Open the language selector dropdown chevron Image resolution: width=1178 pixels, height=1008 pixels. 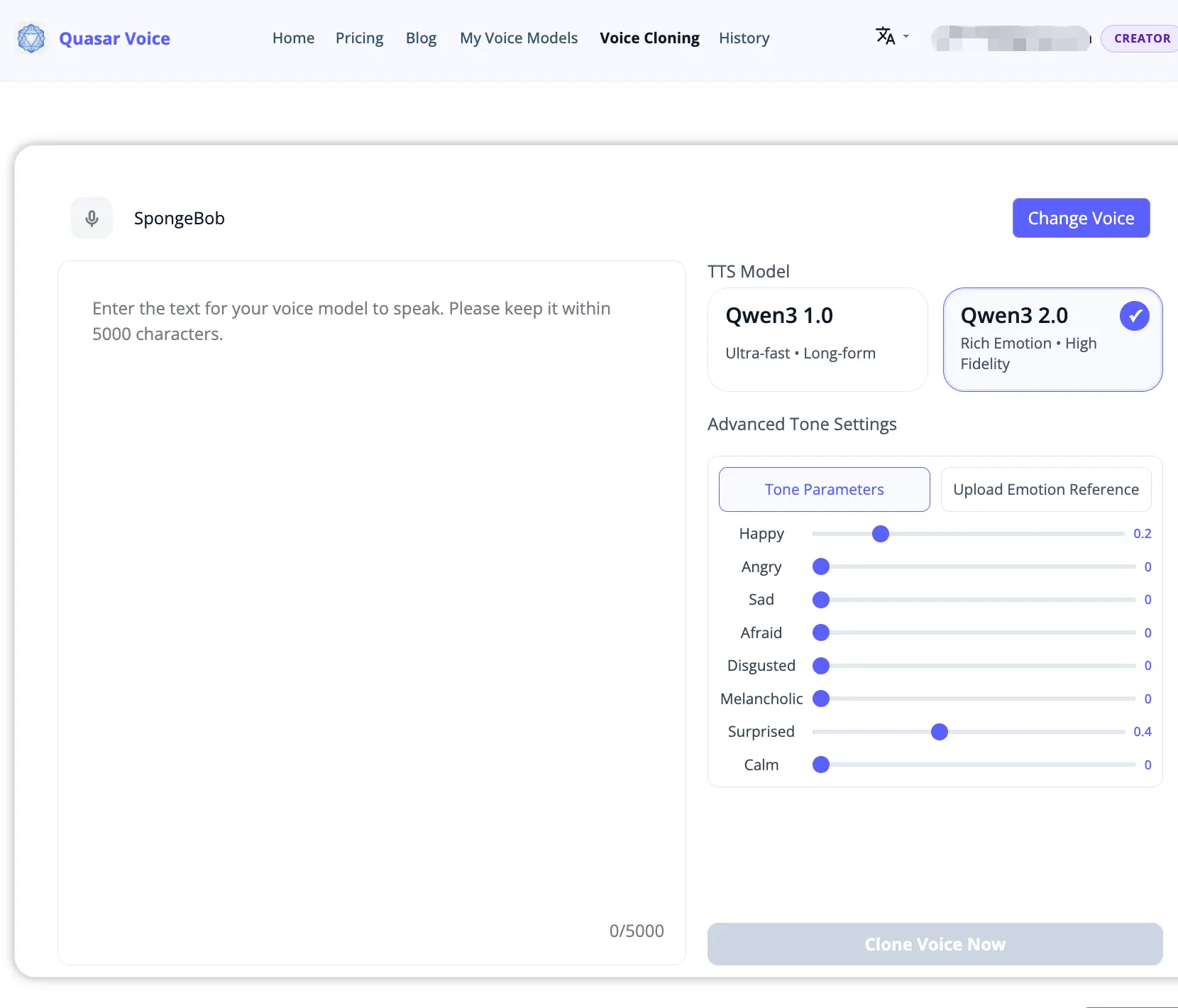coord(904,38)
